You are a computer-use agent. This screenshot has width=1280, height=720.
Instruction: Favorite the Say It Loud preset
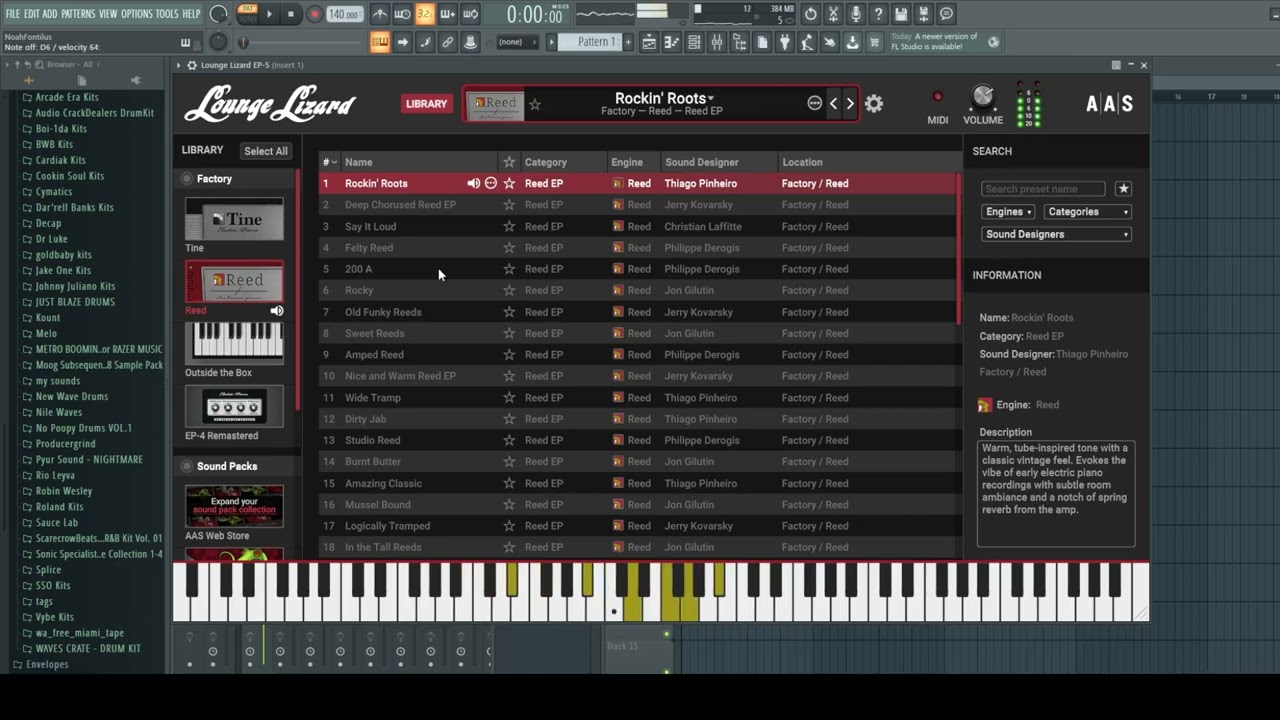509,226
